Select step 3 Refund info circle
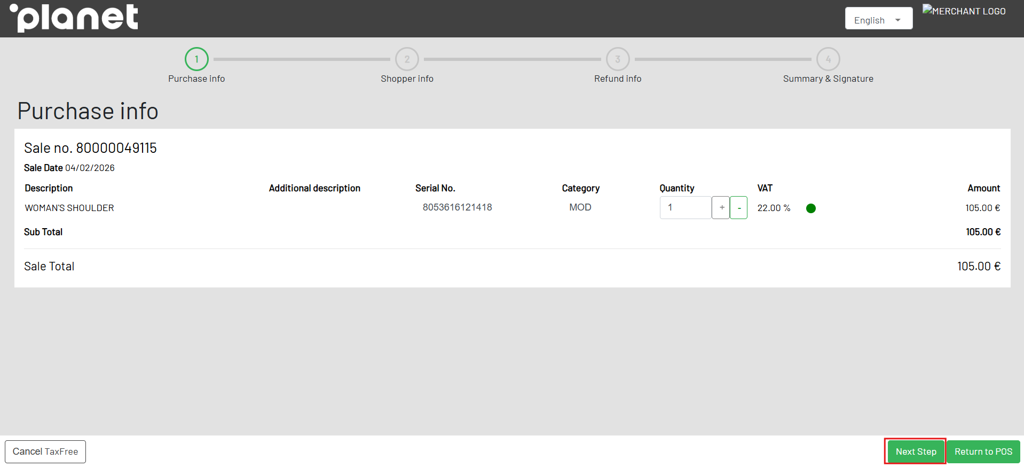1024x467 pixels. point(617,59)
